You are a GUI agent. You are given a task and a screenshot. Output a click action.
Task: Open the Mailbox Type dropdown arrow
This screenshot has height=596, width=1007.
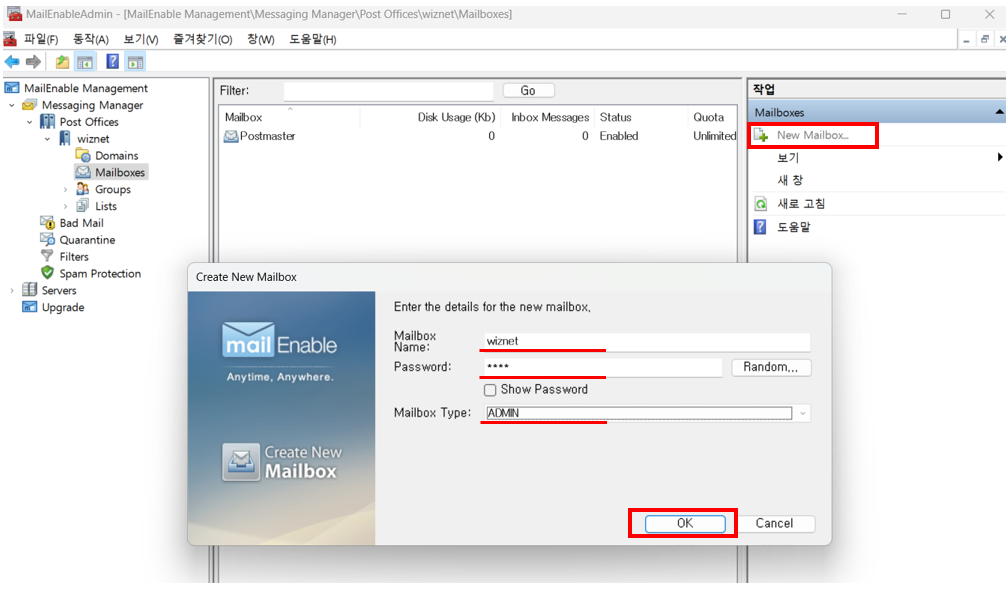802,413
